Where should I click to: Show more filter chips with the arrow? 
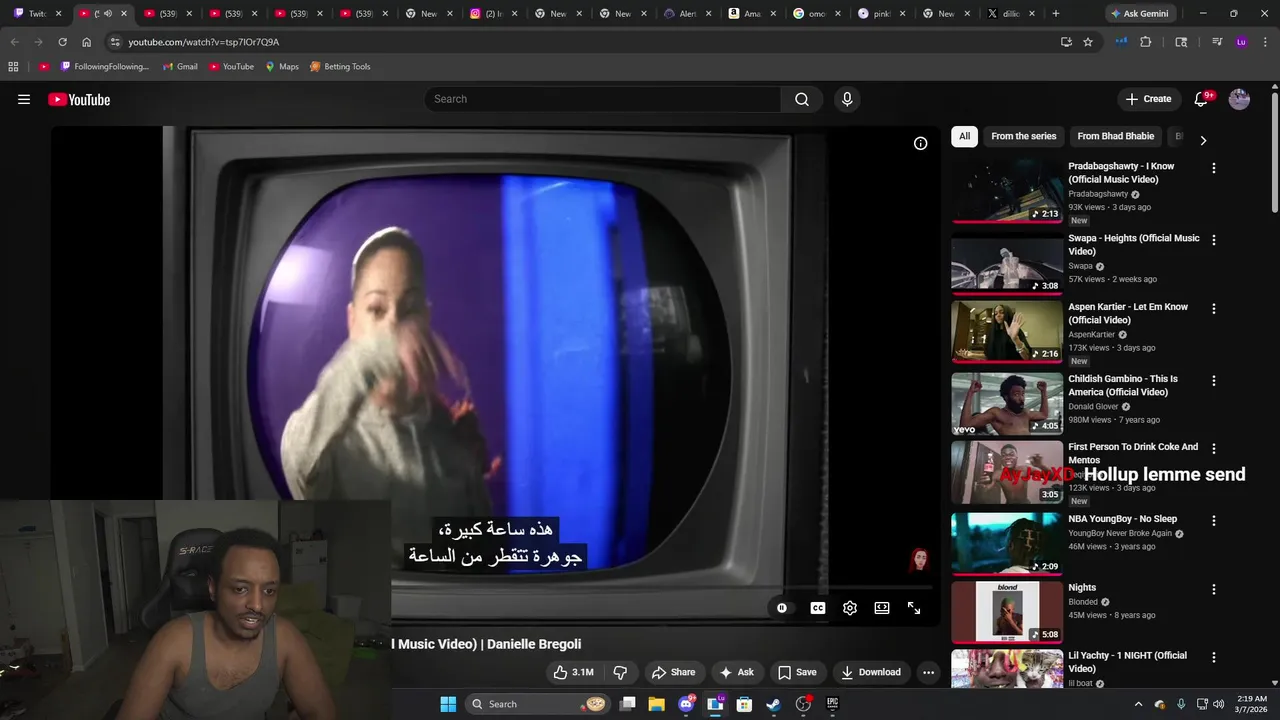tap(1203, 140)
